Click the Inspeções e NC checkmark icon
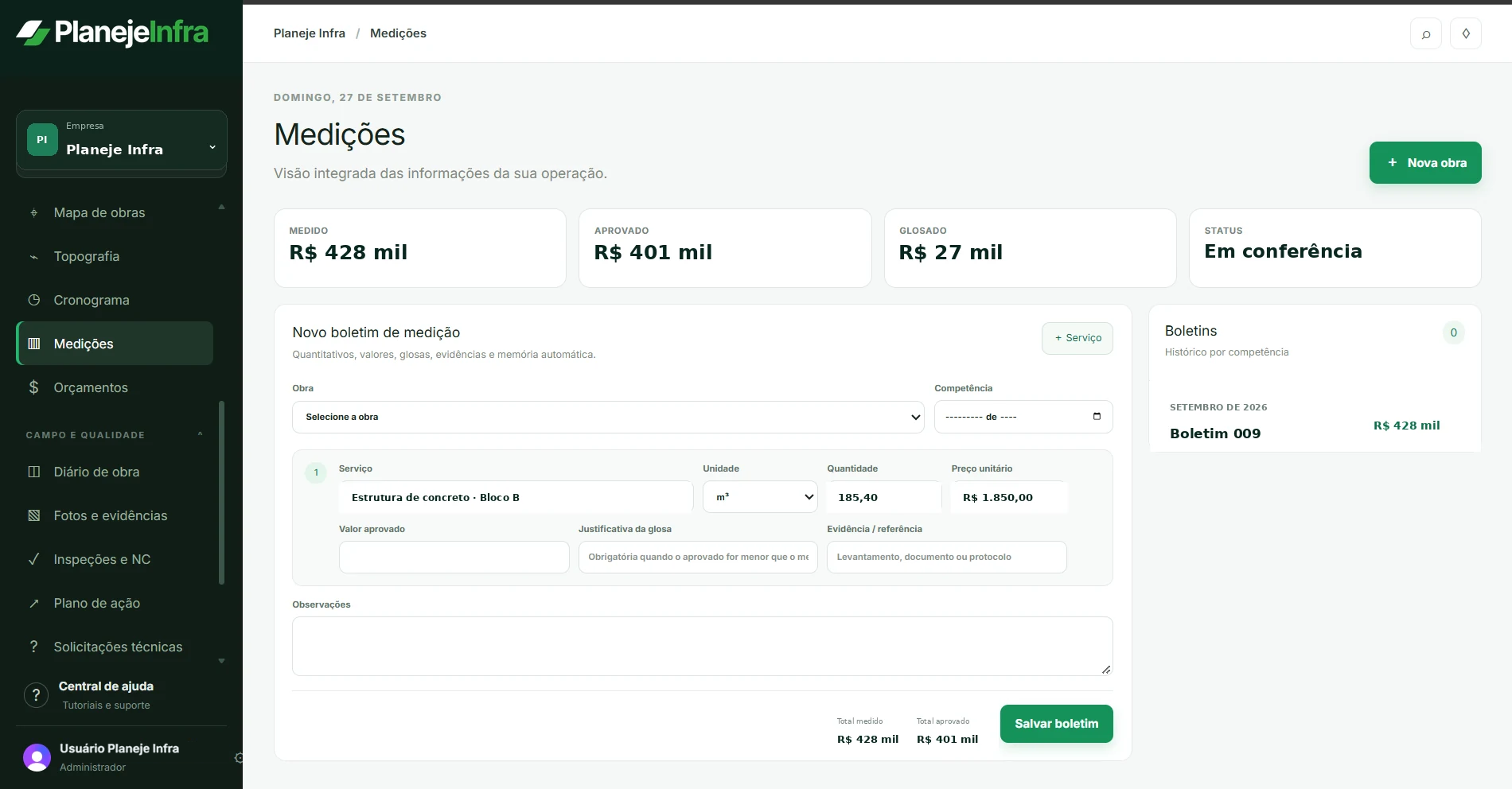The height and width of the screenshot is (789, 1512). [x=33, y=559]
